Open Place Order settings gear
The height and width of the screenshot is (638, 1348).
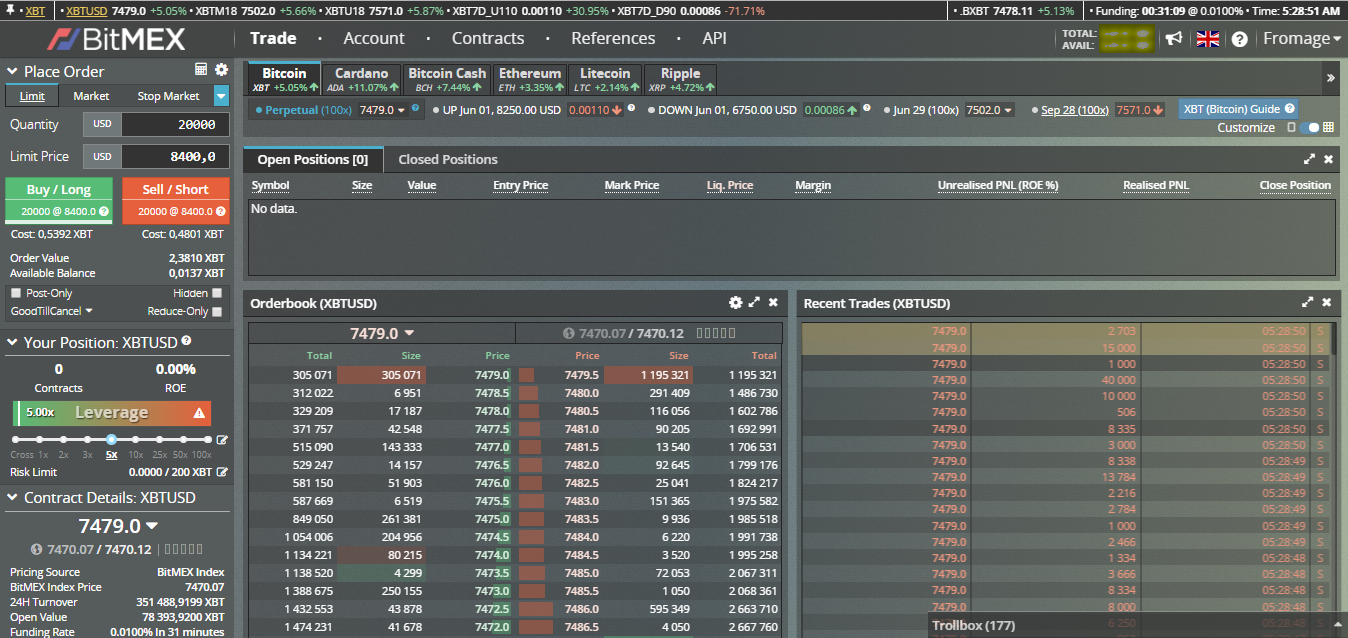(x=221, y=70)
